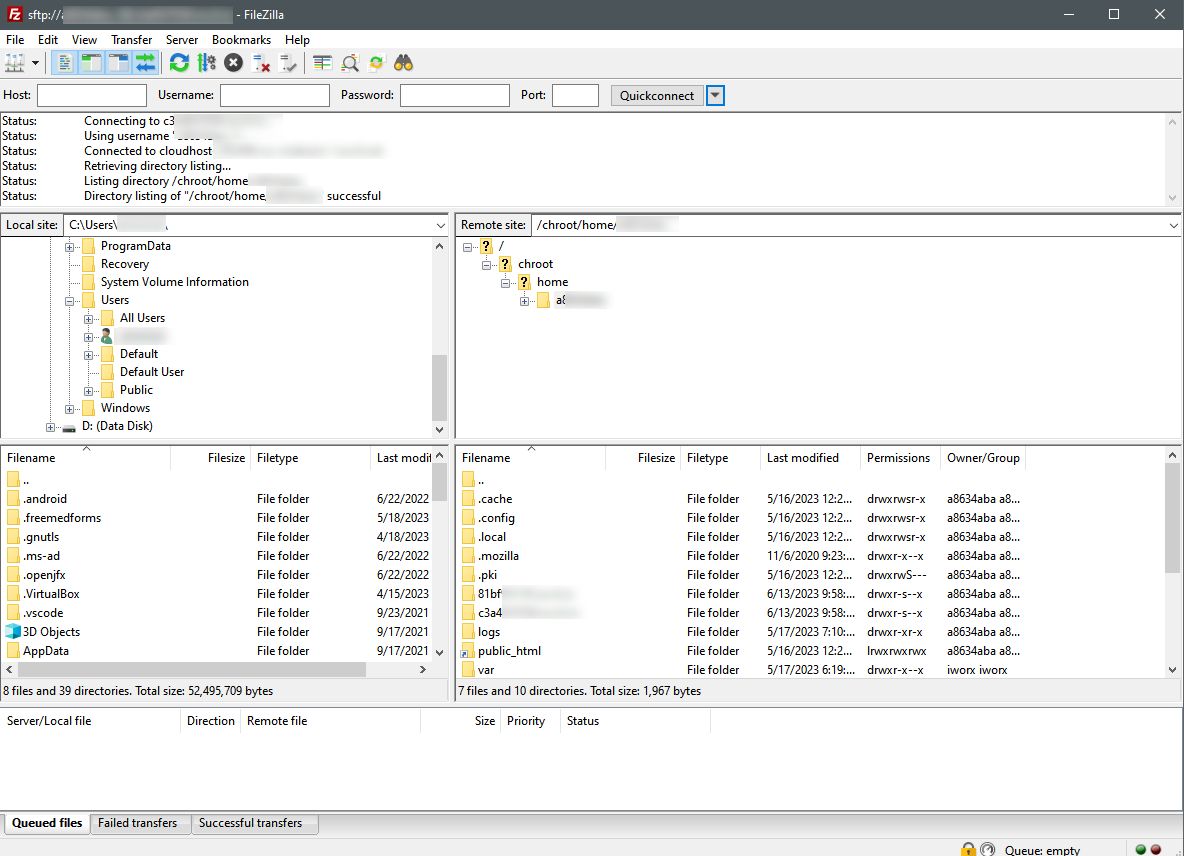Toggle directory comparison mode
This screenshot has width=1184, height=856.
[x=348, y=62]
